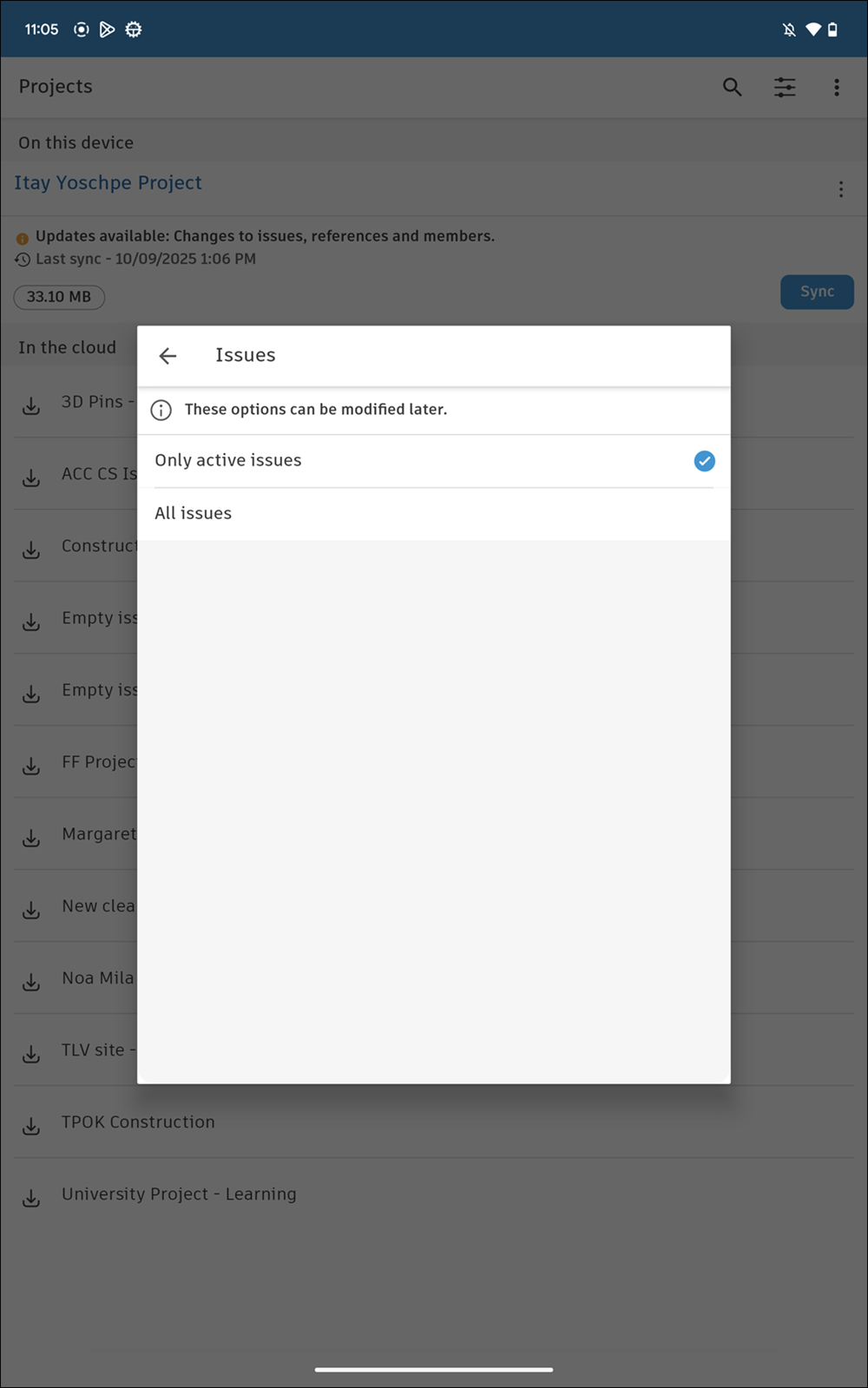Image resolution: width=868 pixels, height=1388 pixels.
Task: Tap the Issues dialog title
Action: tap(245, 355)
